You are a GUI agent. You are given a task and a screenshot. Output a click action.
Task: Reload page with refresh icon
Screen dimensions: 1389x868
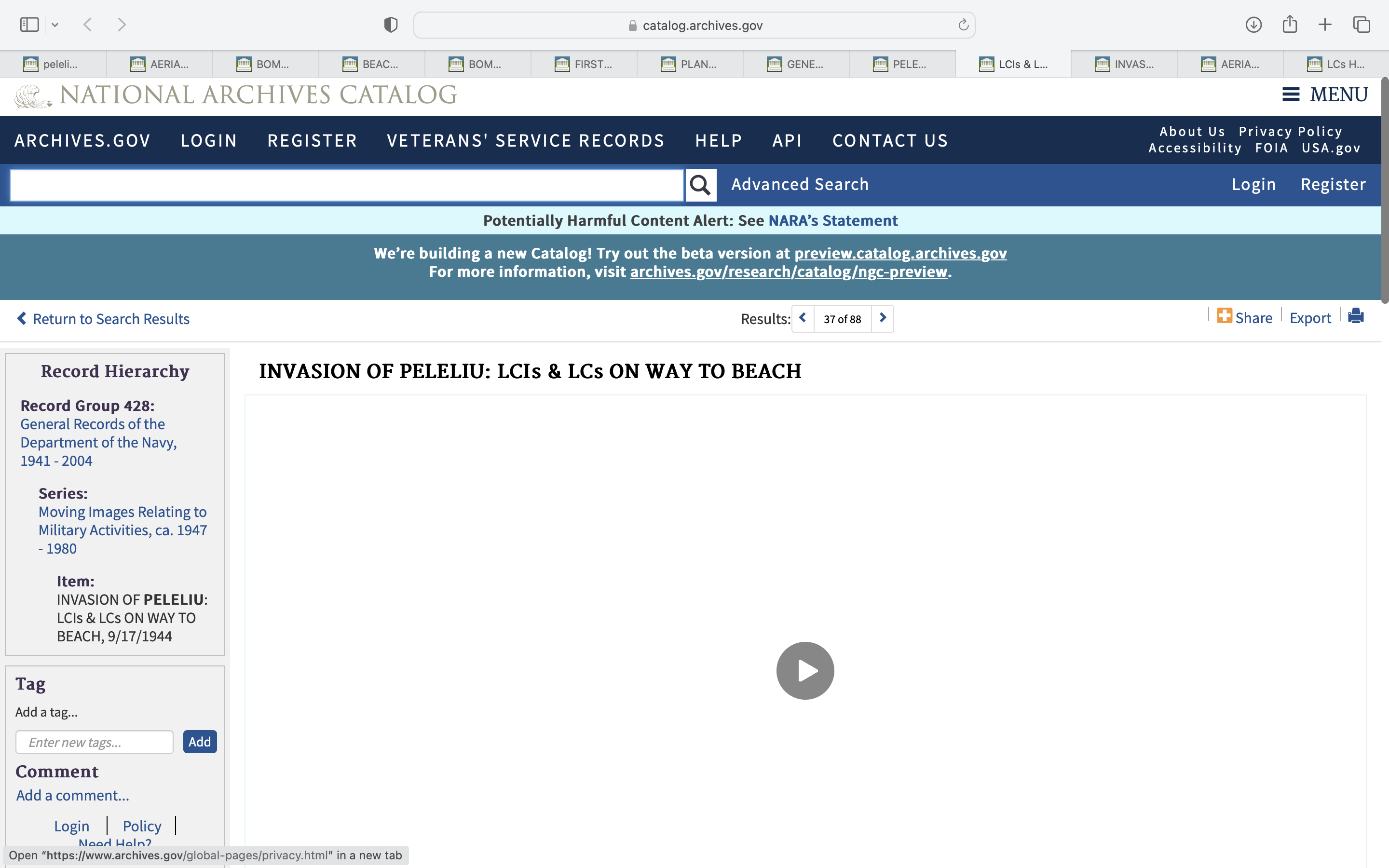coord(963,25)
